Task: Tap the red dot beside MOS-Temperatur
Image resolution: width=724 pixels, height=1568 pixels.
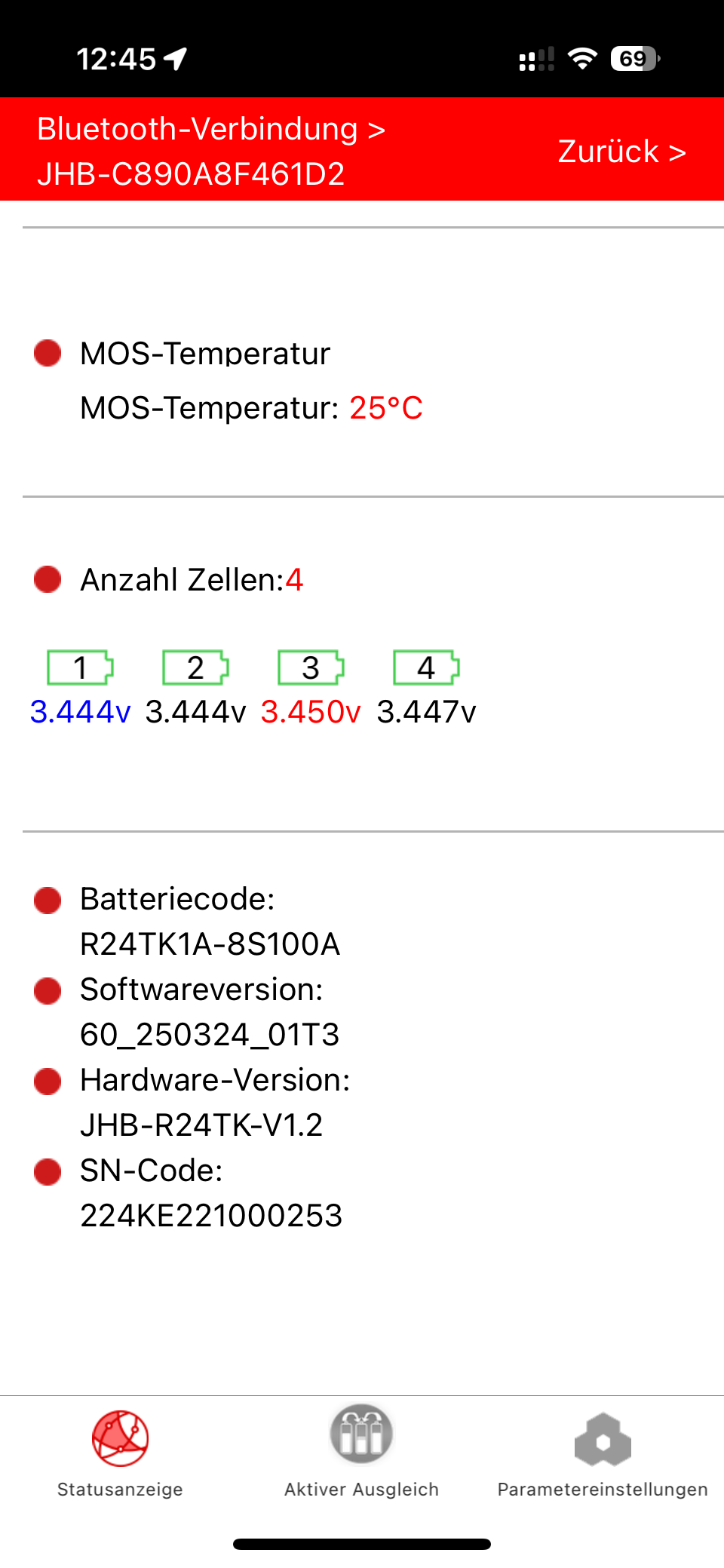Action: click(48, 353)
